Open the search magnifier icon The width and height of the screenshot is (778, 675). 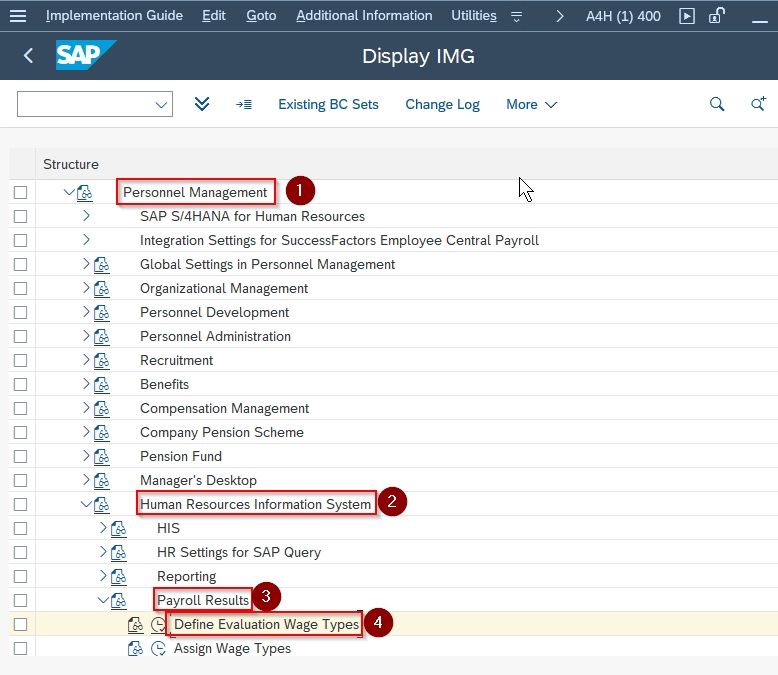click(717, 104)
